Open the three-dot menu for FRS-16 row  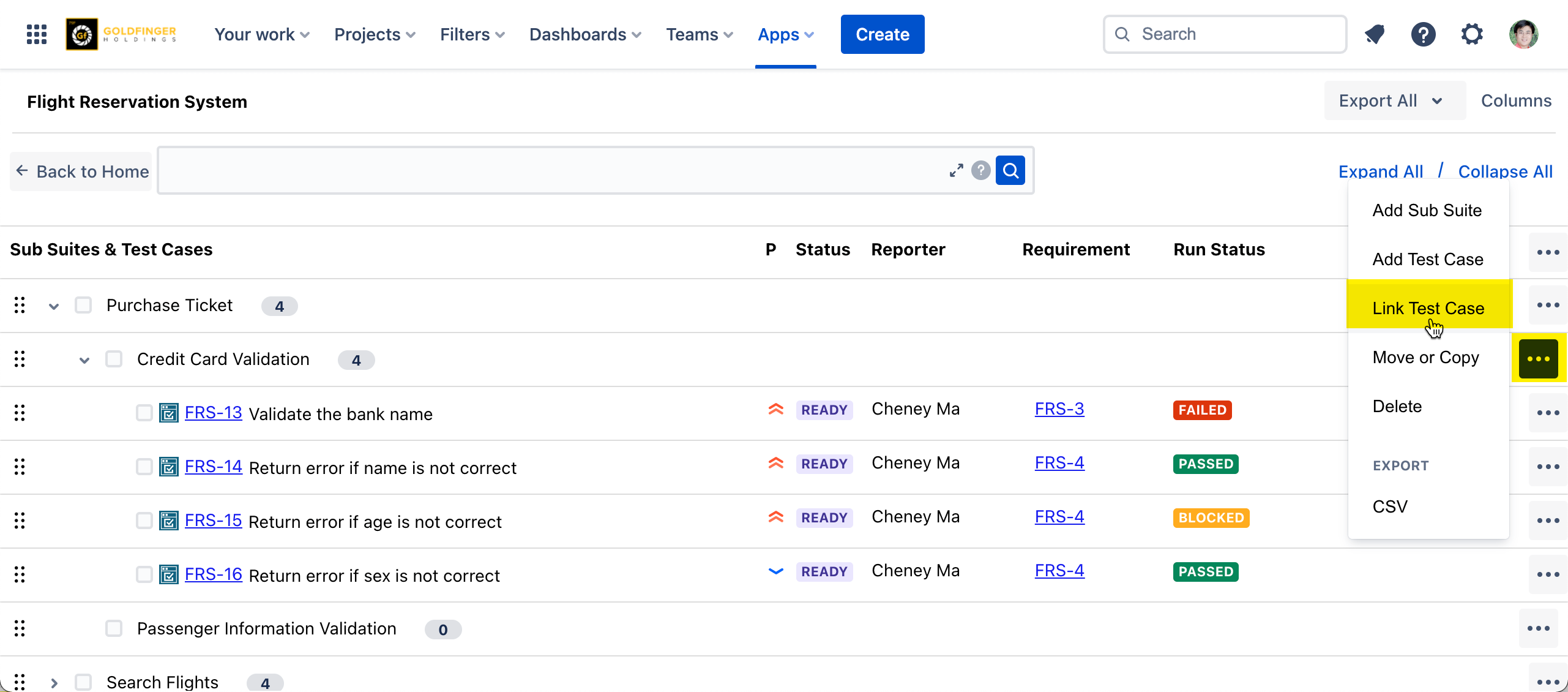tap(1548, 574)
